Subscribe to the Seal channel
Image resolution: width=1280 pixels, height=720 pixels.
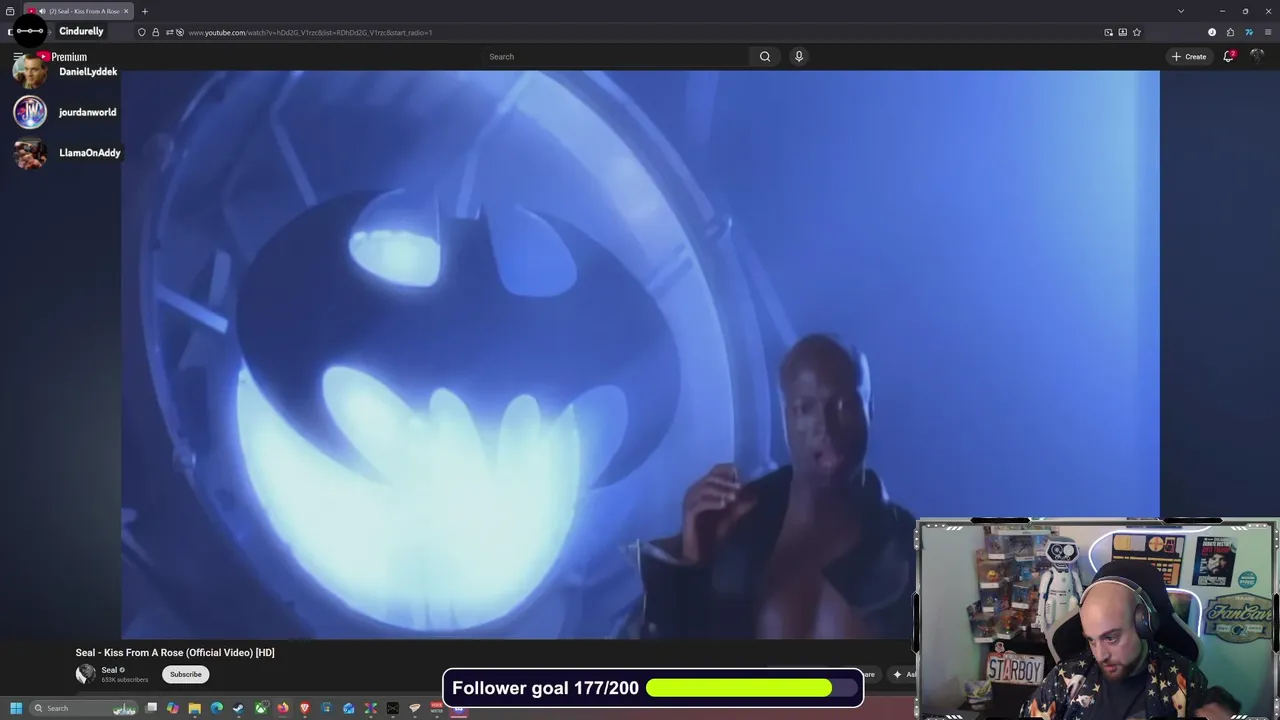(185, 674)
